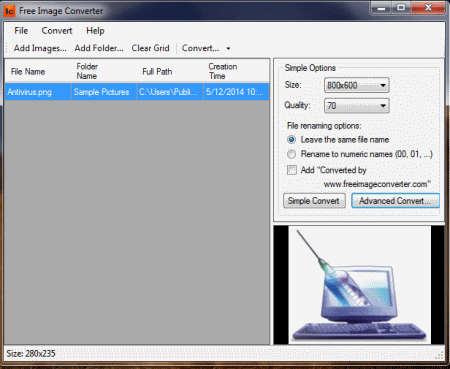Image resolution: width=450 pixels, height=369 pixels.
Task: Click the Sample Pictures folder cell
Action: pos(104,92)
